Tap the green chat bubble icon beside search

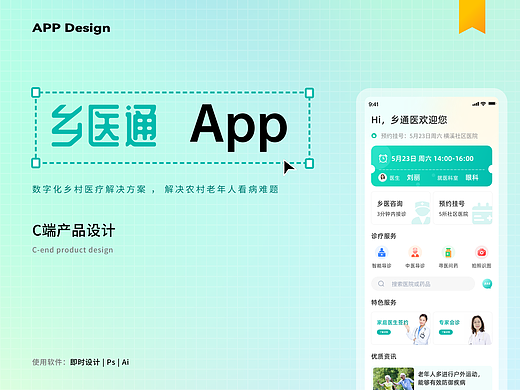point(487,284)
